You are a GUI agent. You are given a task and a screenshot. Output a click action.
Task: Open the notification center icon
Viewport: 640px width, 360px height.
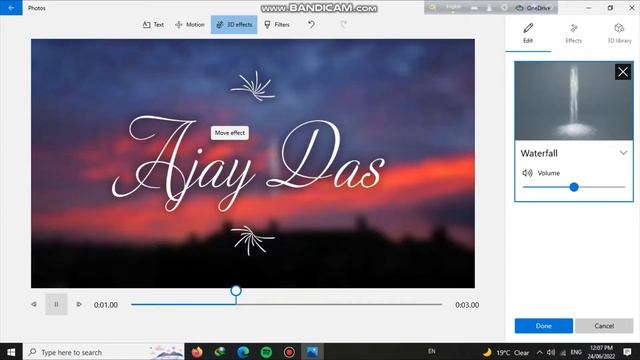point(627,352)
